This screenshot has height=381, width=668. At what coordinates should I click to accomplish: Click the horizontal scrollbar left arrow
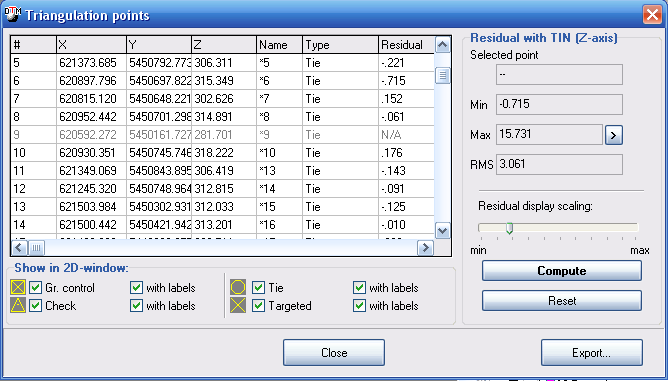(x=20, y=247)
